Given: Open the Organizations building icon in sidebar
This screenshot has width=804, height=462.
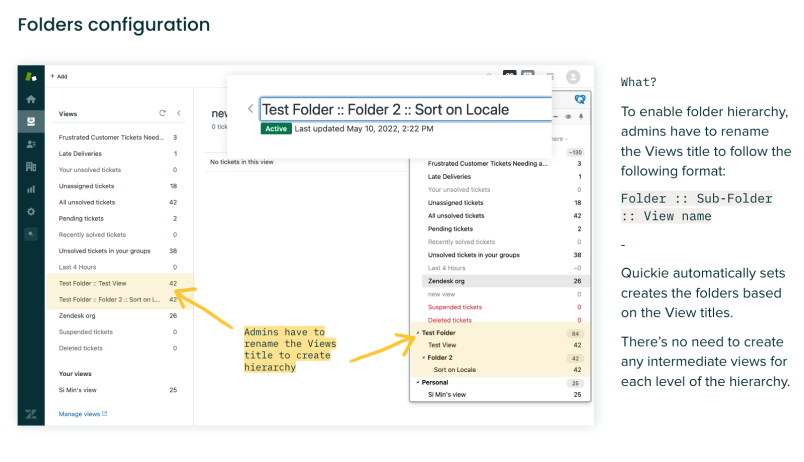Looking at the screenshot, I should (31, 167).
